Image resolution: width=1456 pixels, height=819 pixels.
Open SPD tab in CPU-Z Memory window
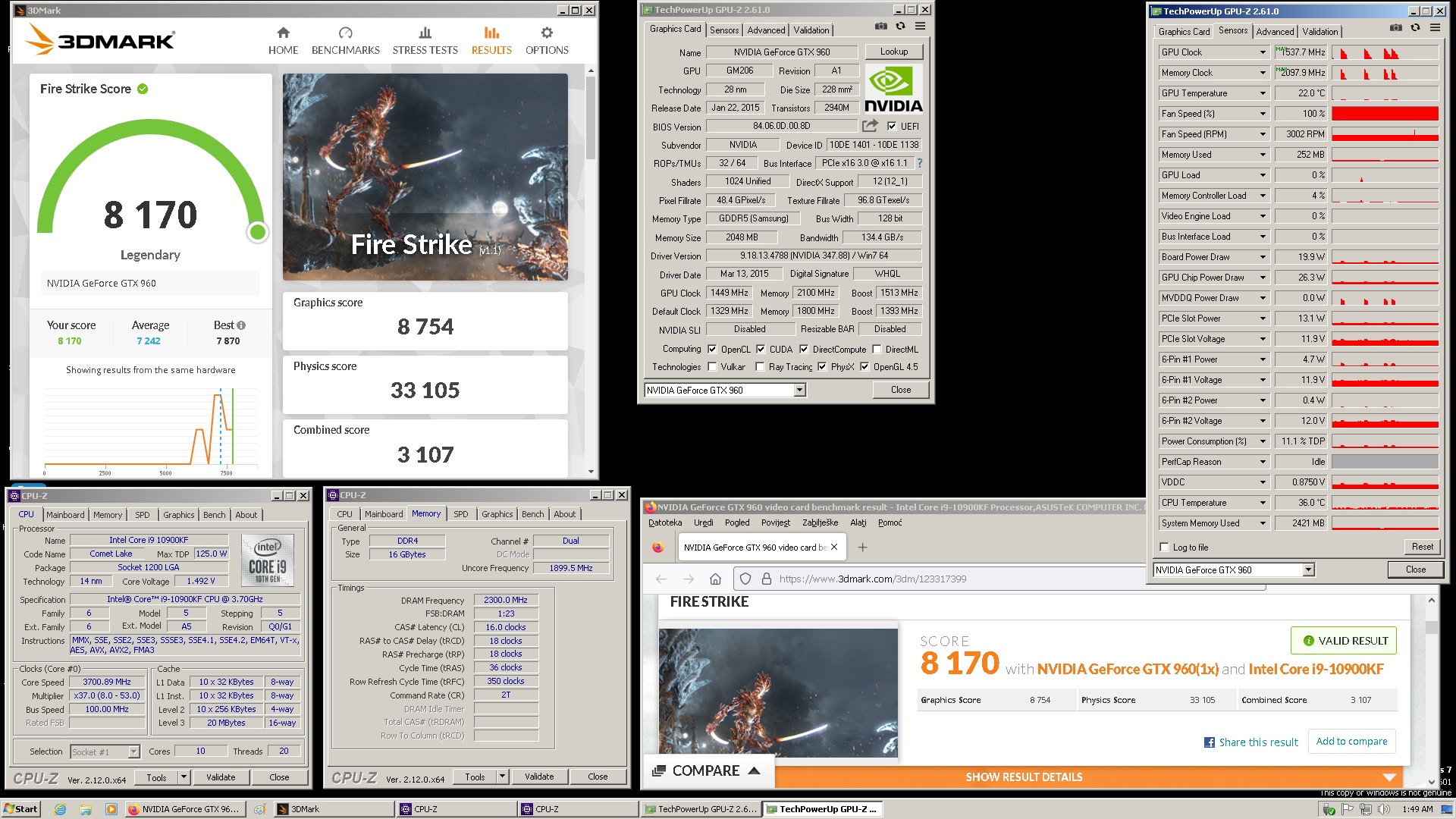coord(460,514)
